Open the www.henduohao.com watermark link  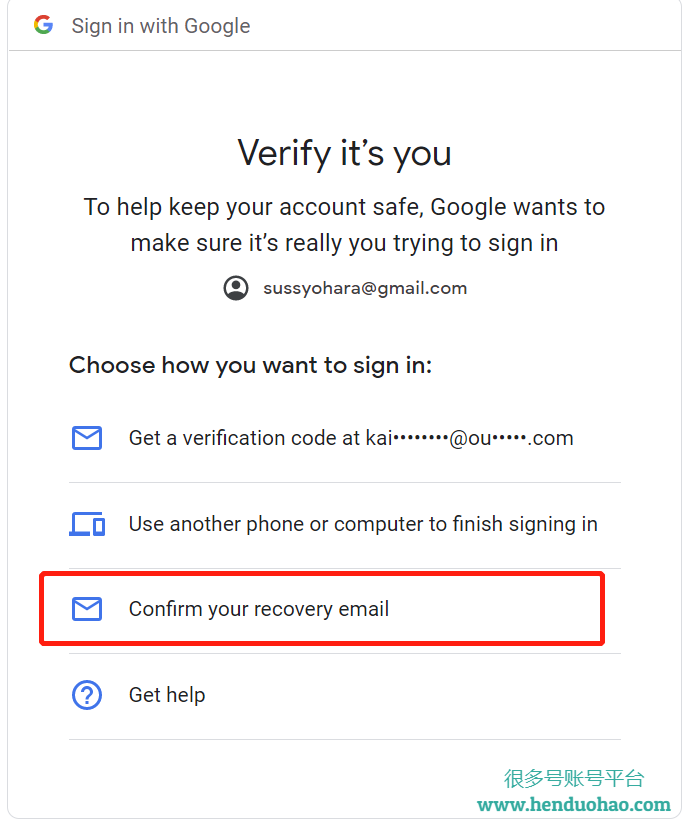click(573, 804)
